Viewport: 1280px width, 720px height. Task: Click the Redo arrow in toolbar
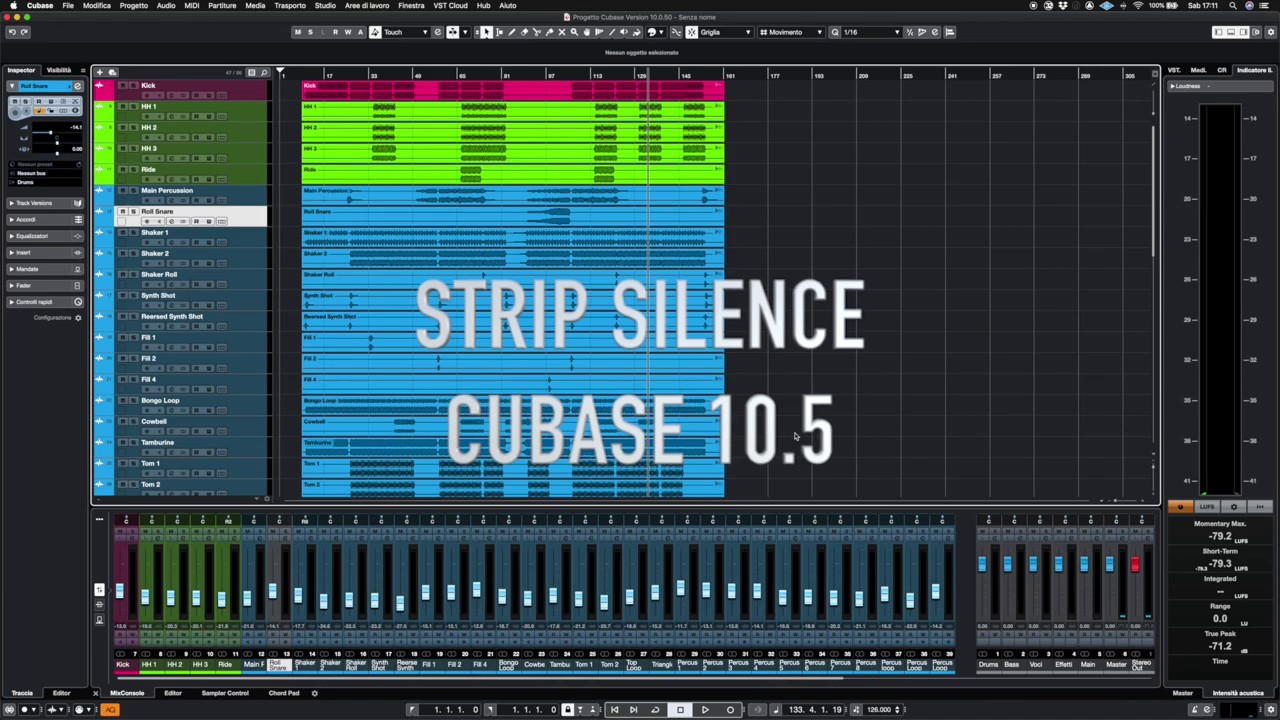click(x=25, y=32)
